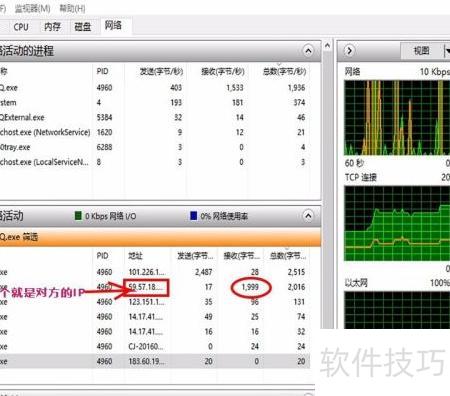The image size is (450, 396).
Task: Switch to the 内存 memory tab
Action: tap(52, 27)
